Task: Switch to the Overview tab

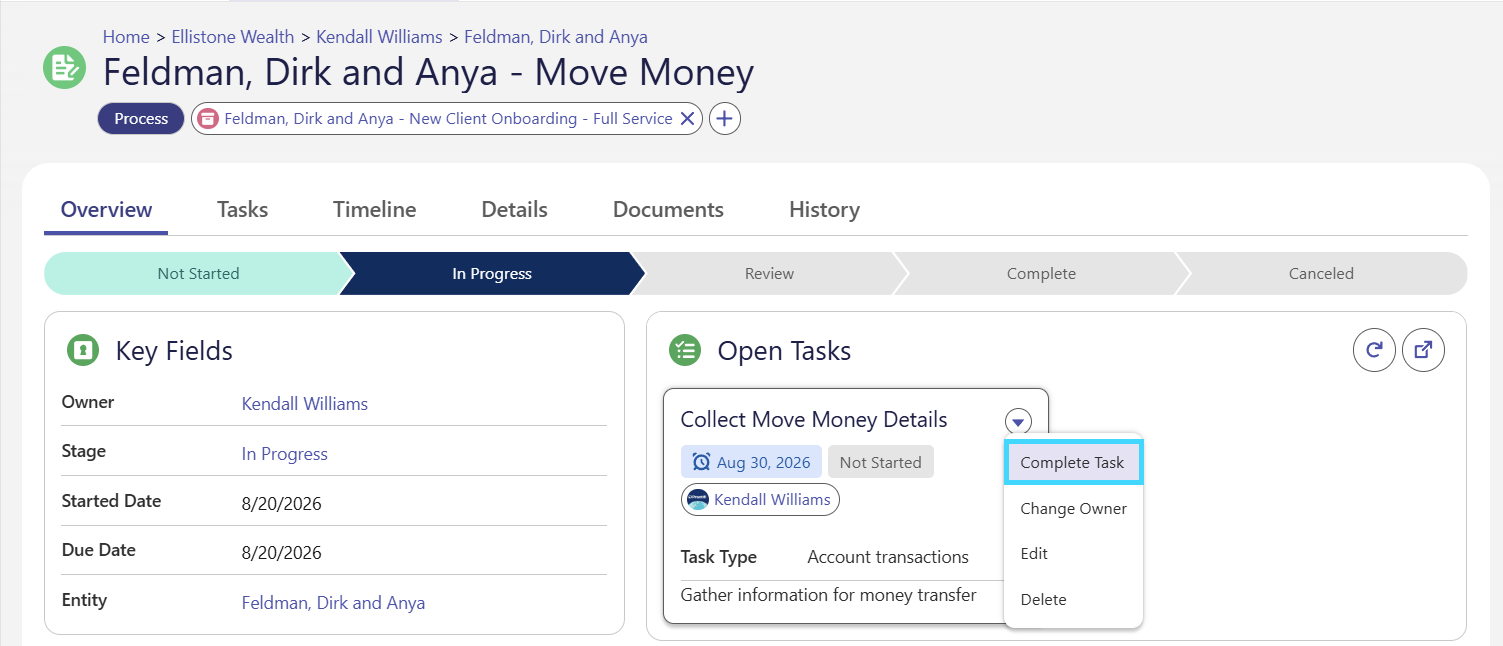Action: pyautogui.click(x=106, y=210)
